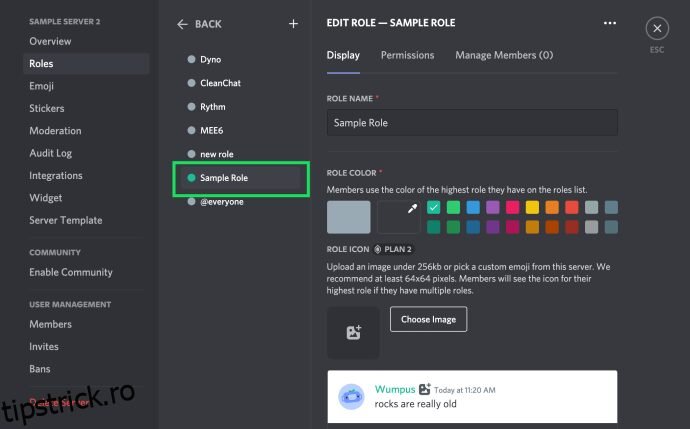
Task: Go back using the BACK arrow
Action: point(199,24)
